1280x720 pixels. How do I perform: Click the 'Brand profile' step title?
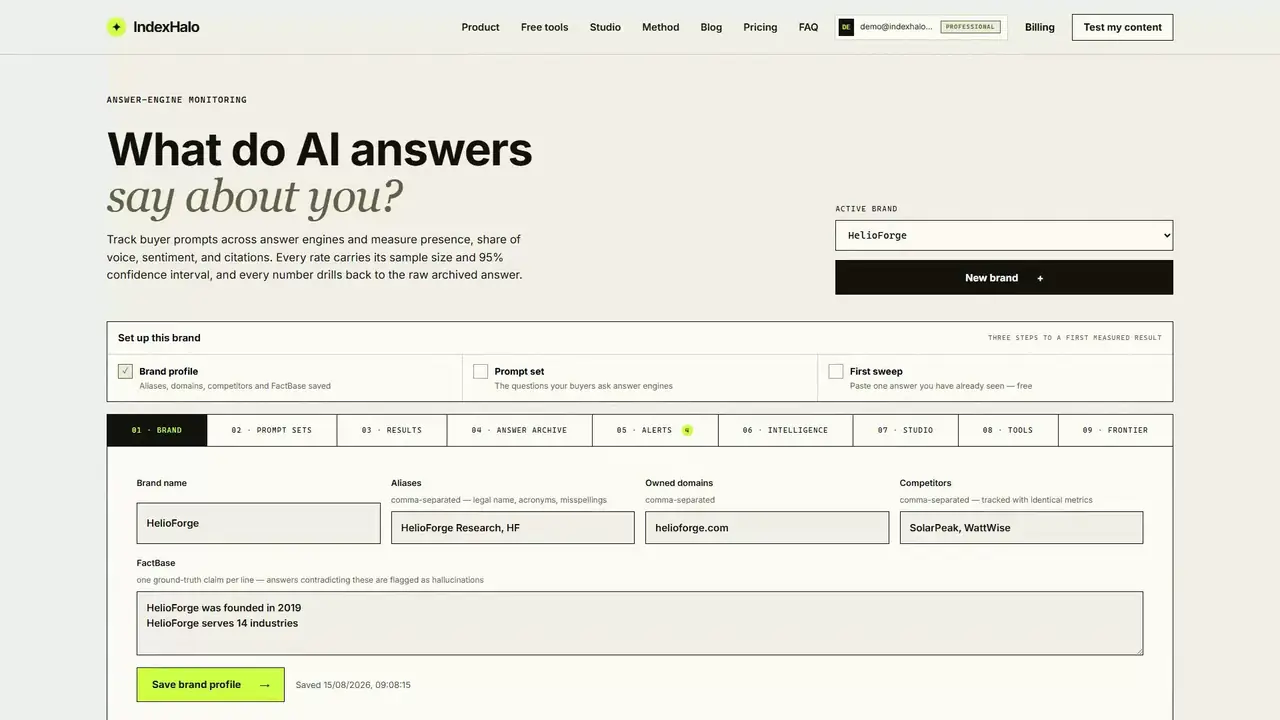(169, 371)
